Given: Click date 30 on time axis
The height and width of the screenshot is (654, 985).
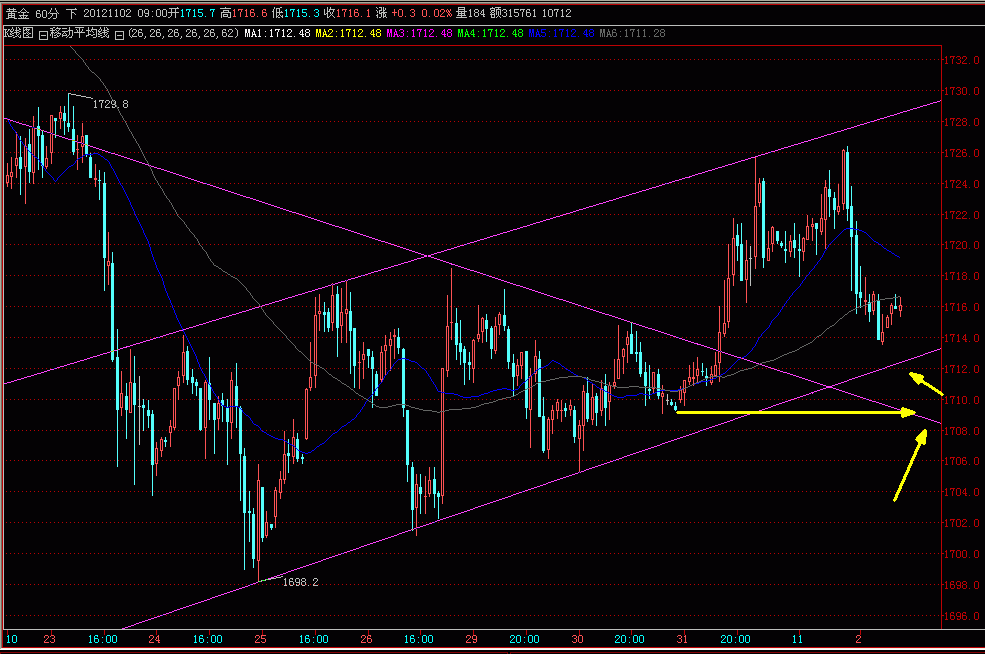Looking at the screenshot, I should pyautogui.click(x=577, y=640).
